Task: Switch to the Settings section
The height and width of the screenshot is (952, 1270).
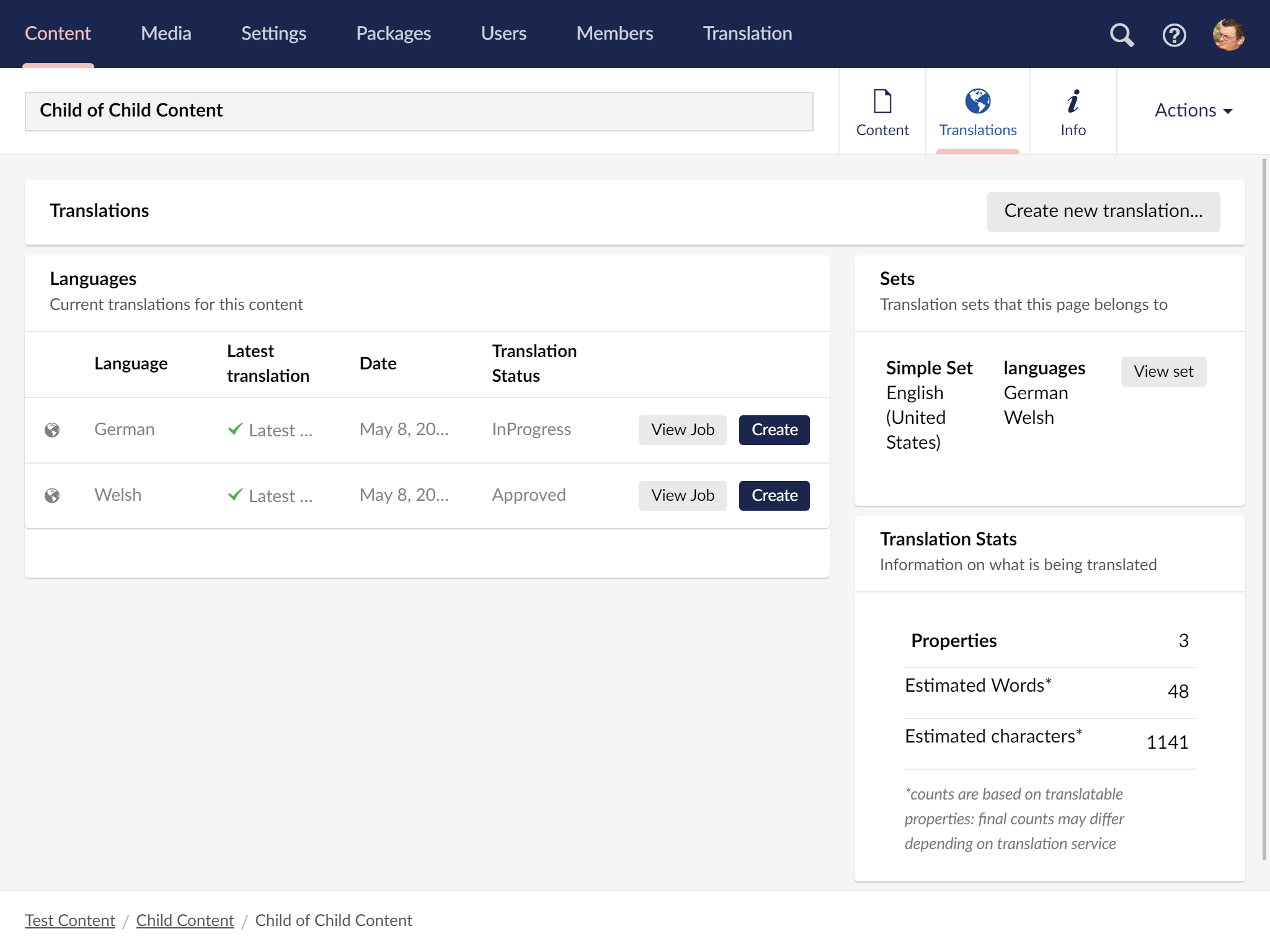Action: click(x=273, y=33)
